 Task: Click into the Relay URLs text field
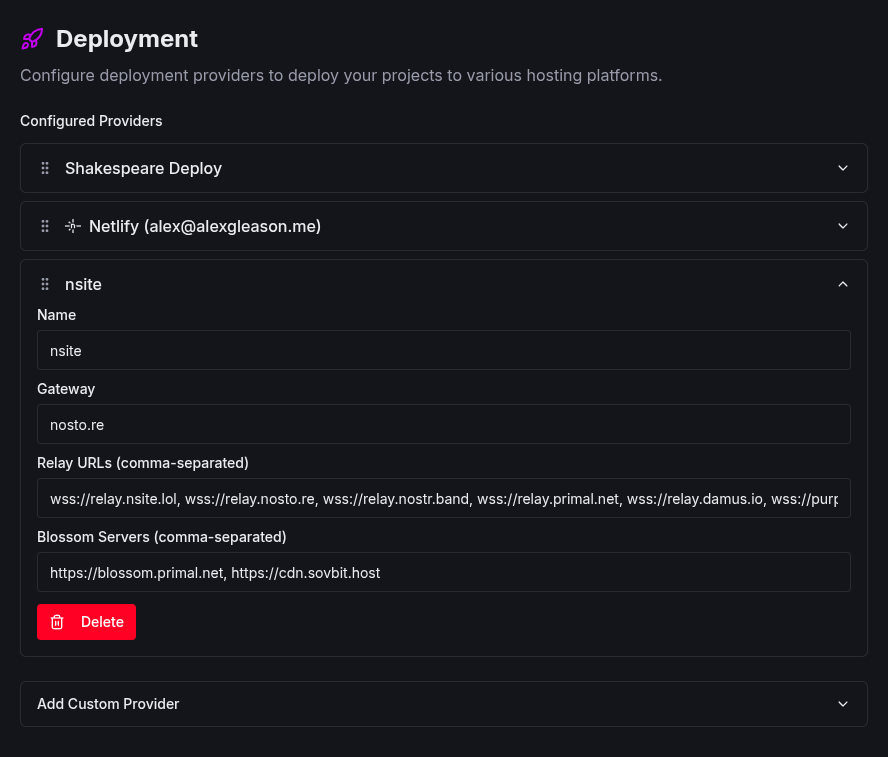pos(443,498)
